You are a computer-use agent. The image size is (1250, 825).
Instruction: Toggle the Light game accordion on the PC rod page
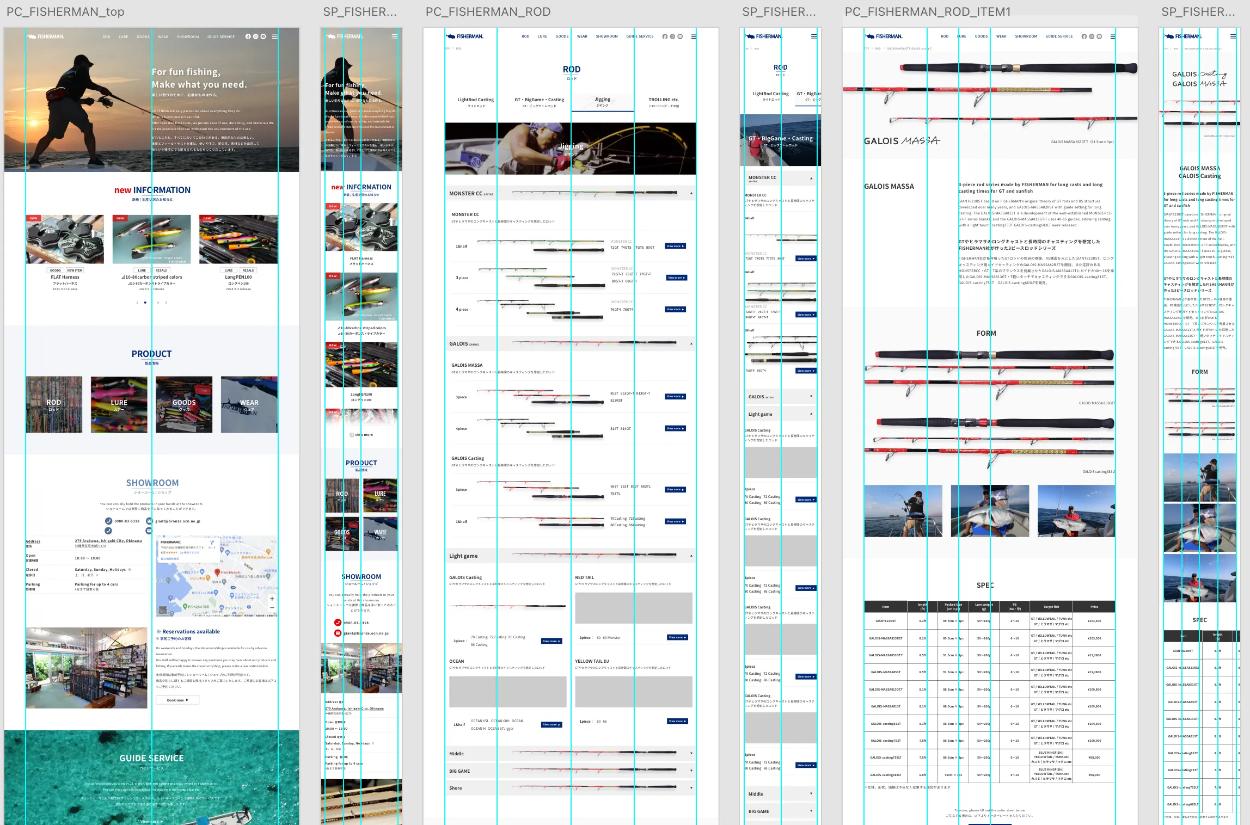click(x=690, y=555)
